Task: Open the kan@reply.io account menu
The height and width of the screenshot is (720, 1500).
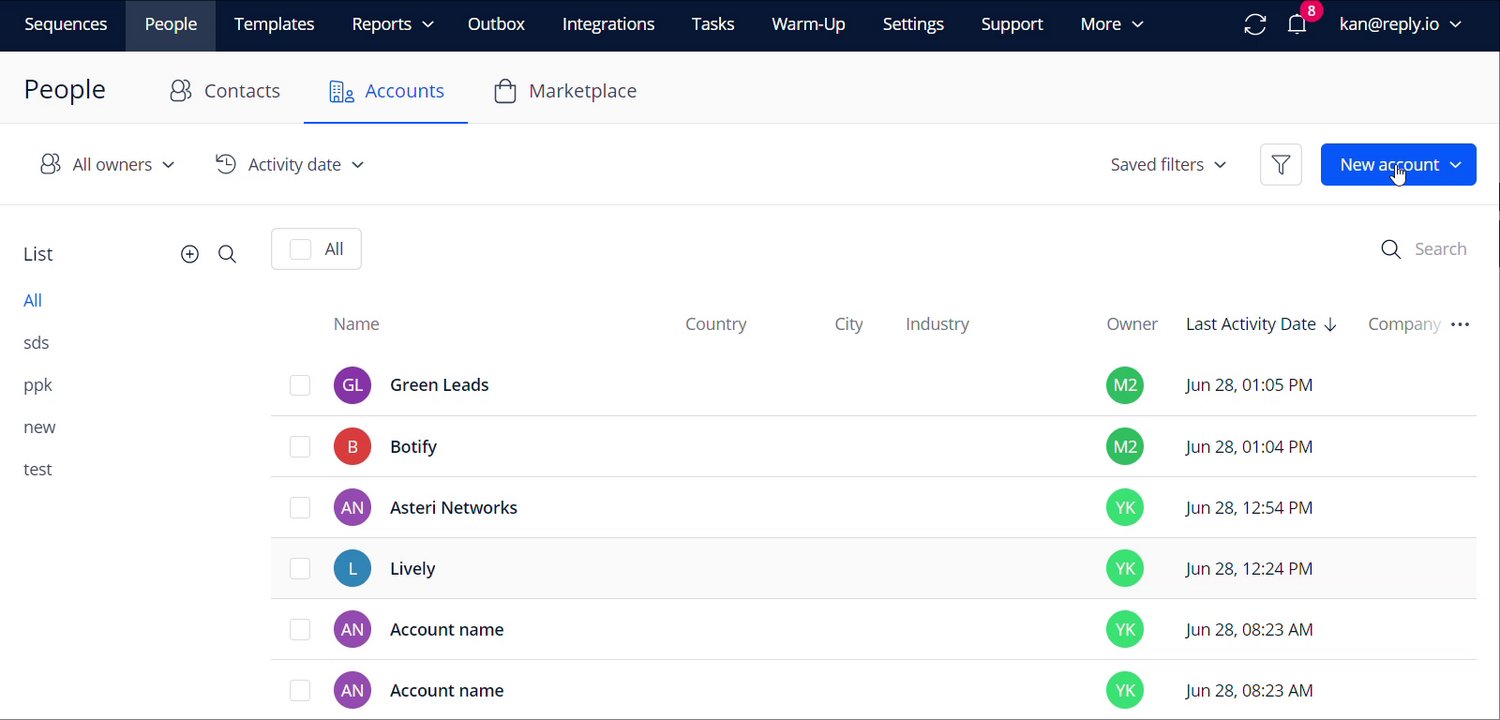Action: [1400, 25]
